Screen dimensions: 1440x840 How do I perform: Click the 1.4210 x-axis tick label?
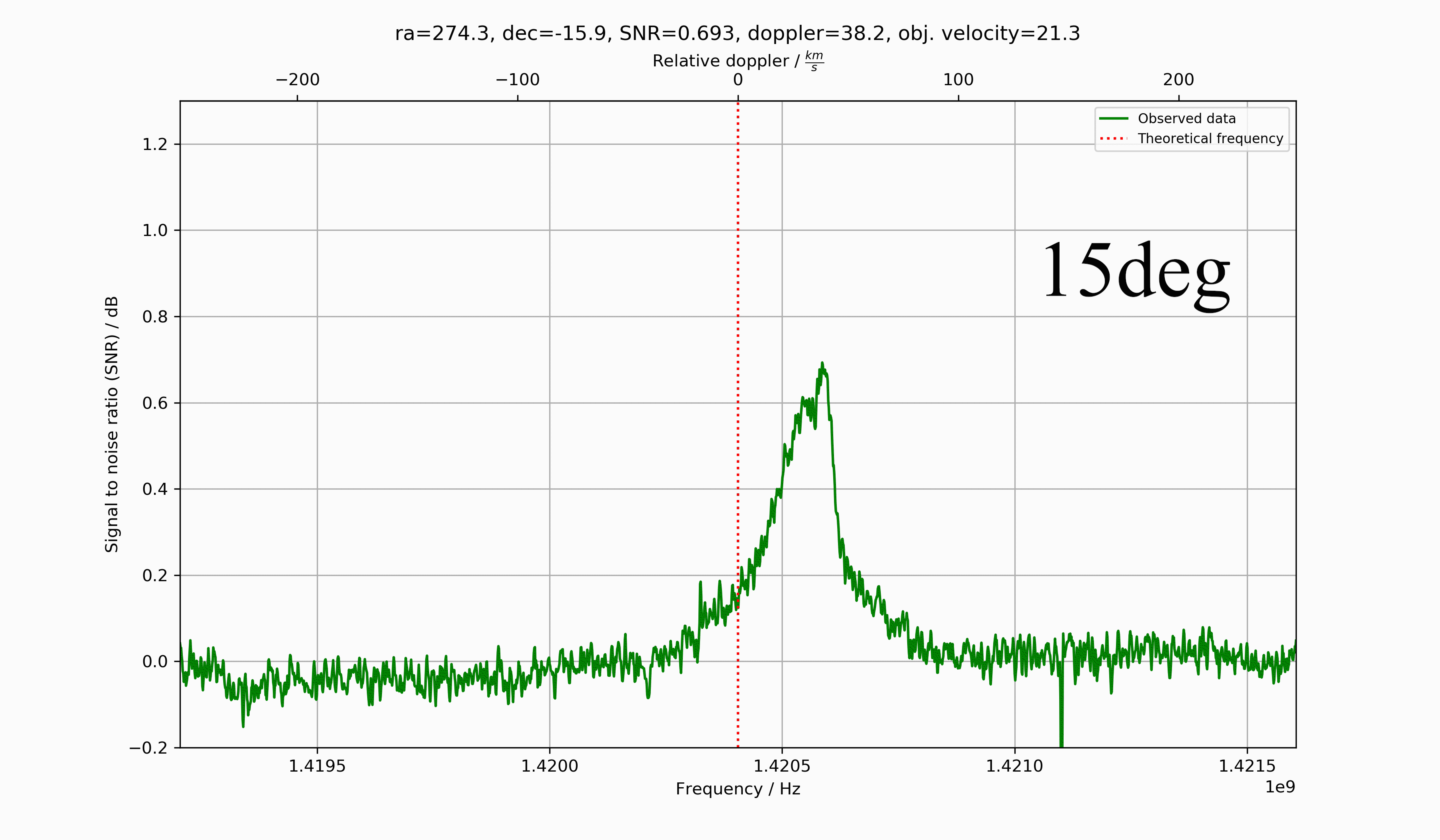(x=1014, y=766)
